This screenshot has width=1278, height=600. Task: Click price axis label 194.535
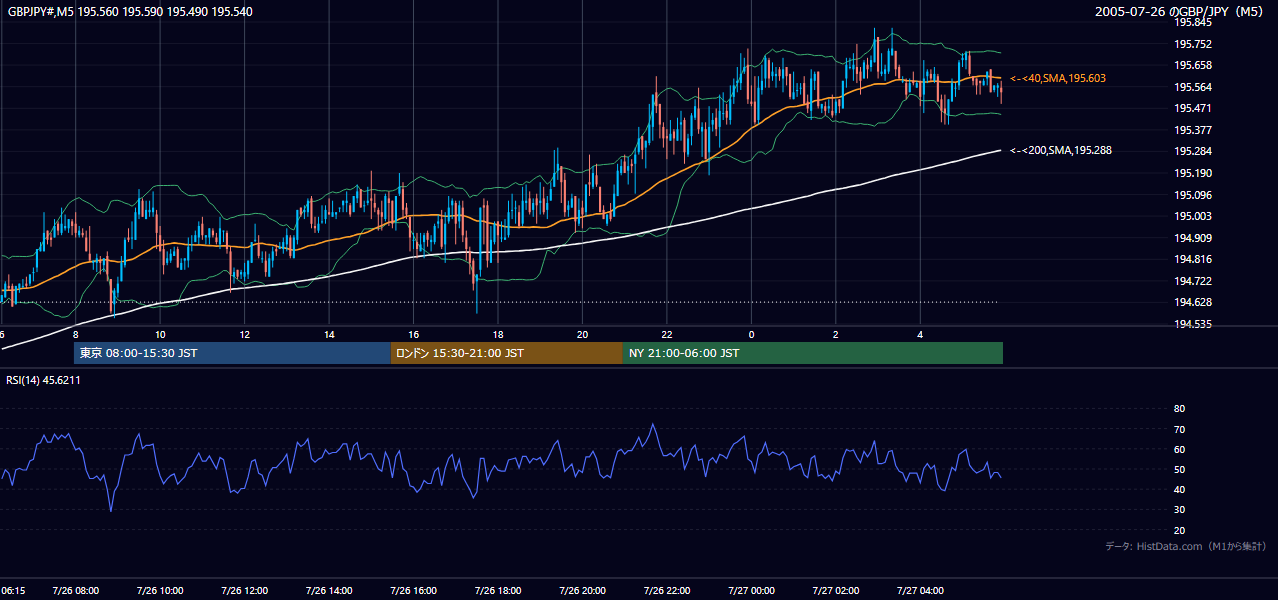pyautogui.click(x=1192, y=324)
